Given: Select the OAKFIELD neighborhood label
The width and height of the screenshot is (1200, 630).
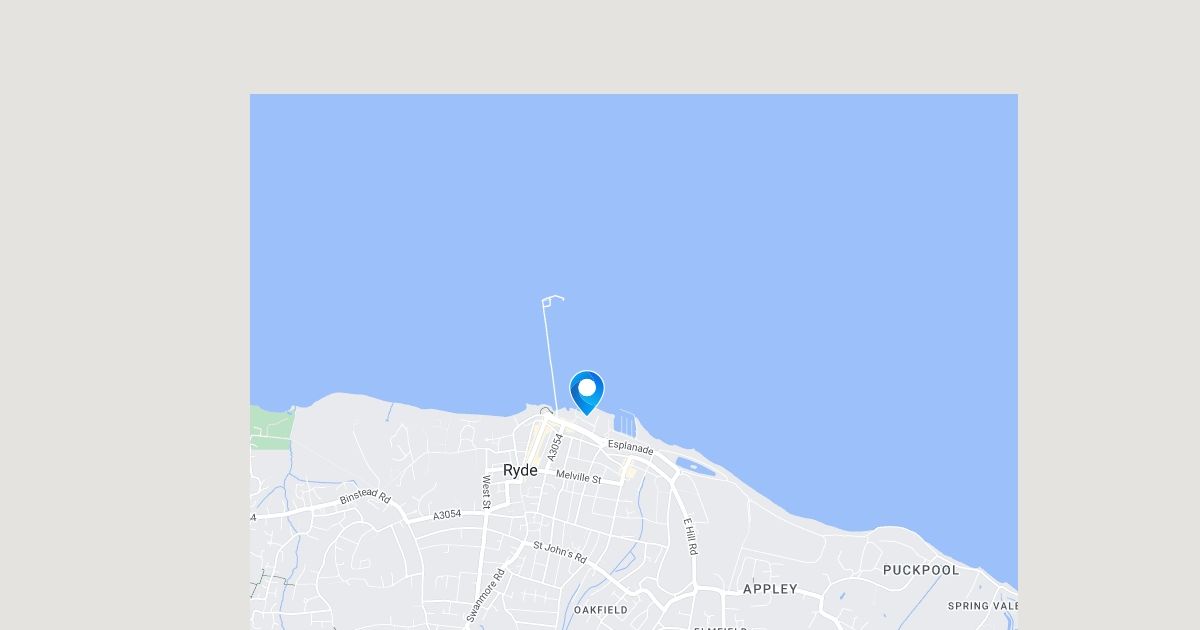Looking at the screenshot, I should (x=601, y=609).
